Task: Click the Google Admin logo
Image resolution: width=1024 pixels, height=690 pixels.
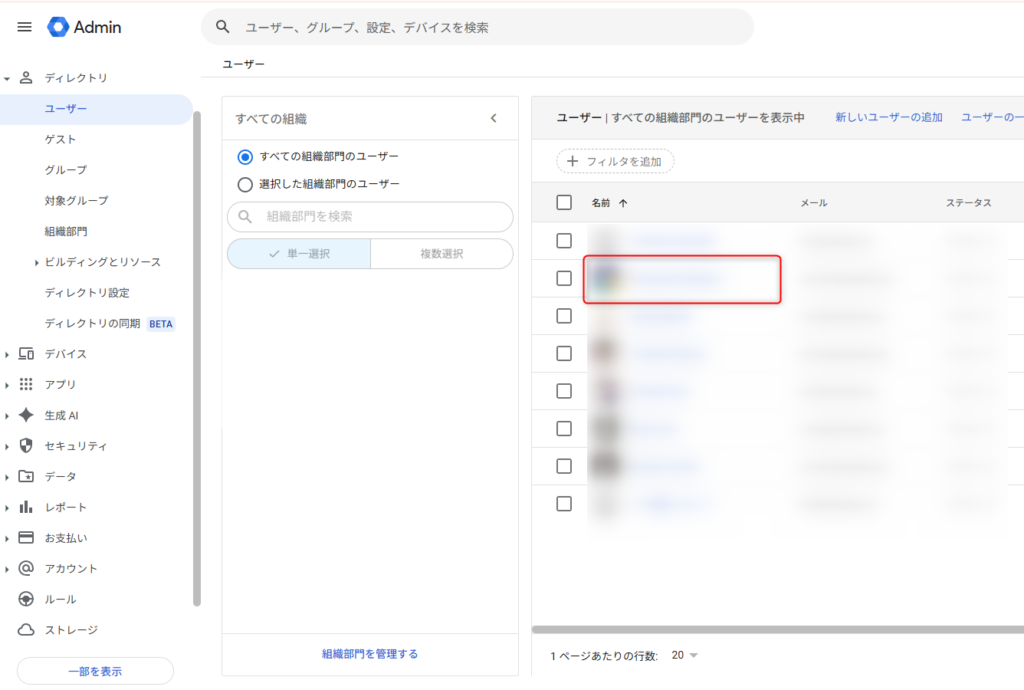Action: pyautogui.click(x=84, y=27)
